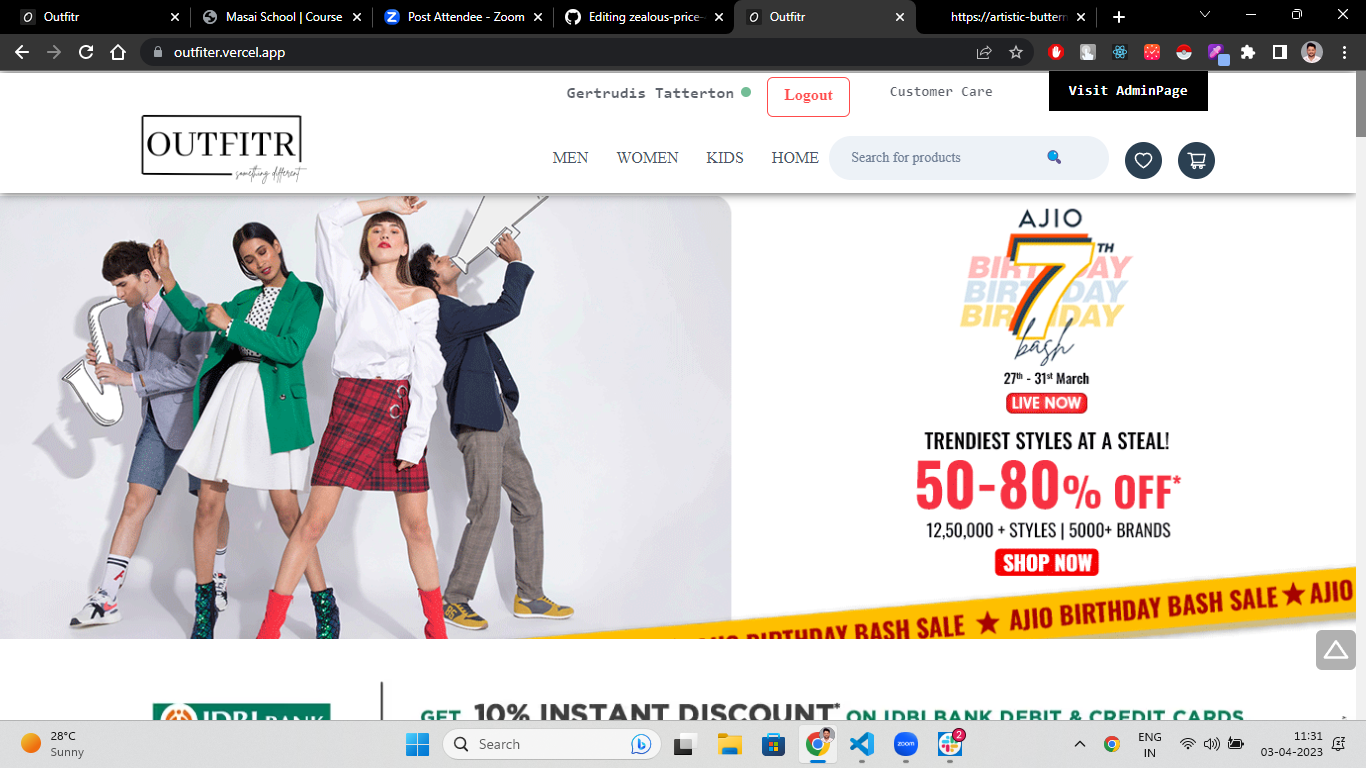Close the active Outfitr tab
The height and width of the screenshot is (768, 1366).
tap(899, 17)
